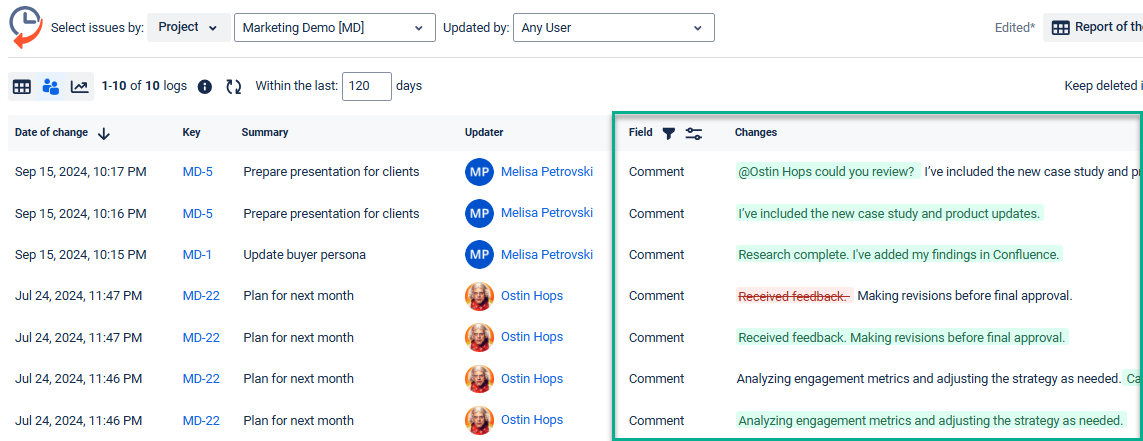Open the Field filter funnel icon
This screenshot has width=1143, height=441.
click(x=668, y=133)
